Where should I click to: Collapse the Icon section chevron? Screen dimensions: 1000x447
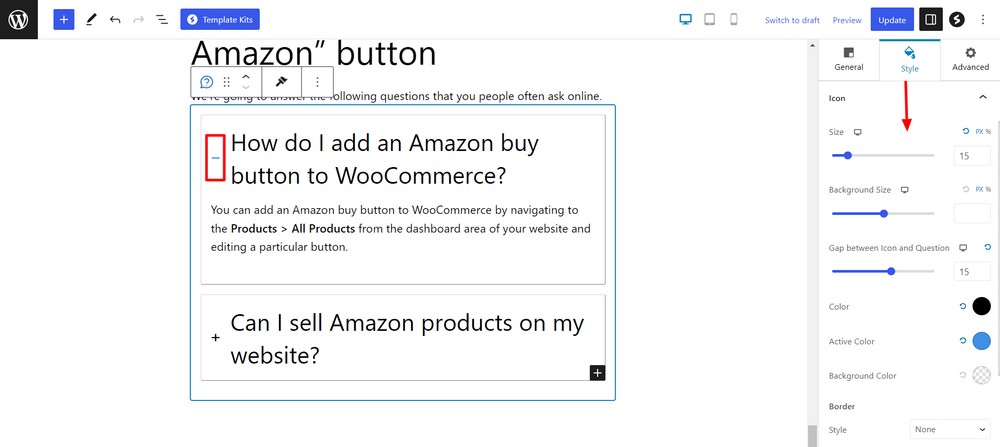pyautogui.click(x=982, y=98)
